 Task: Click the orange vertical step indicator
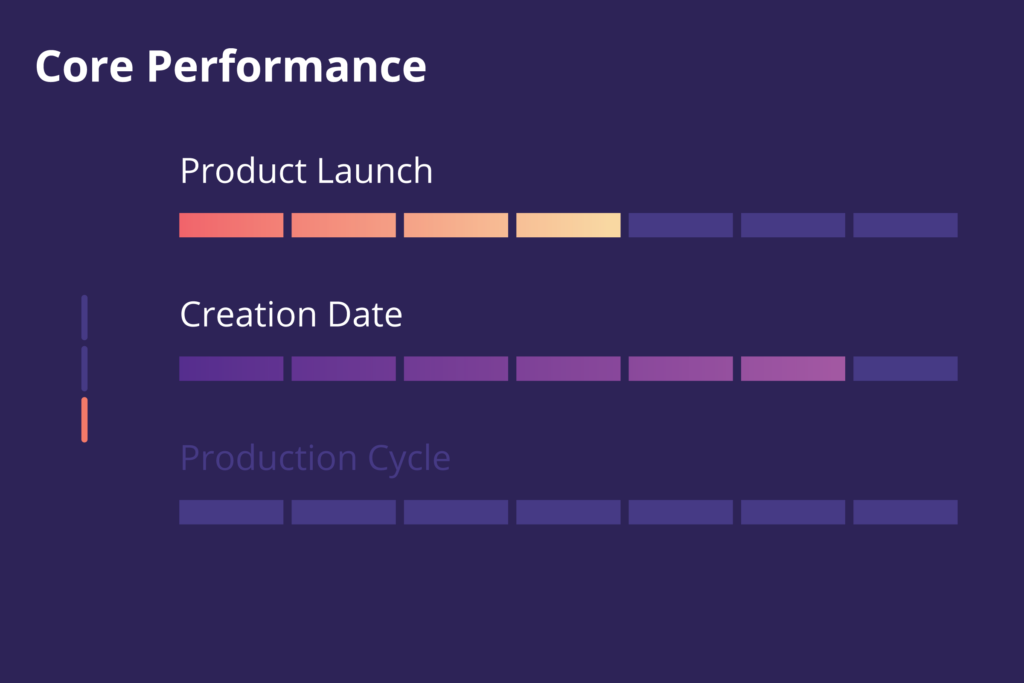(84, 420)
